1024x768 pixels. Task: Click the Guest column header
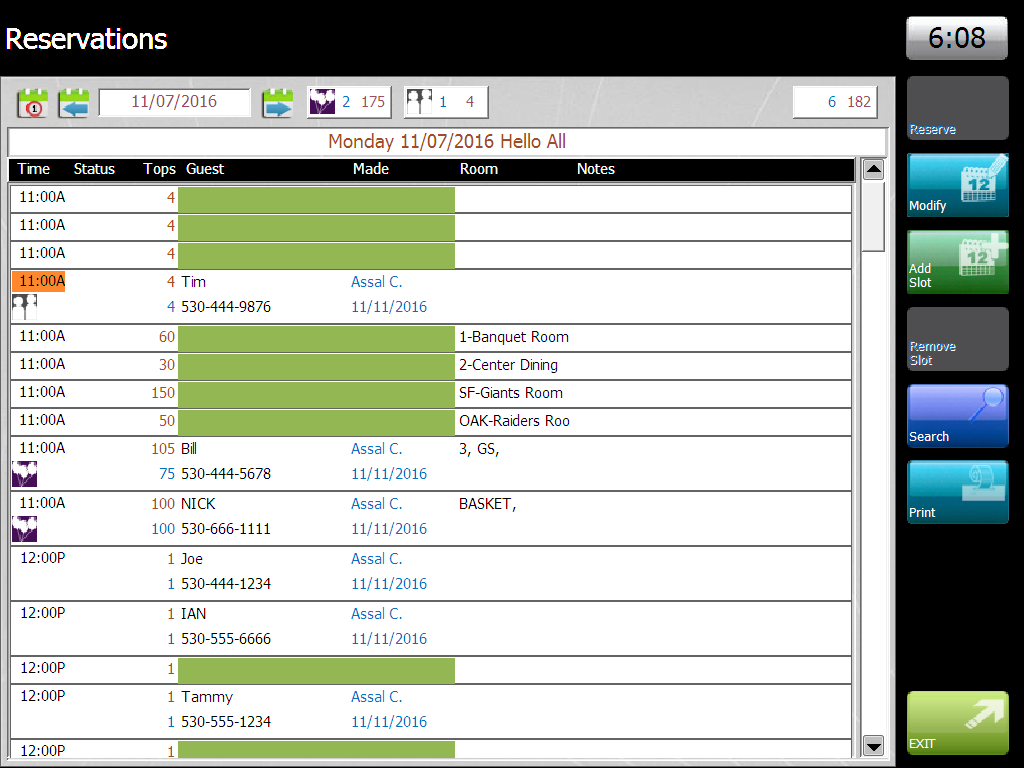[x=204, y=169]
